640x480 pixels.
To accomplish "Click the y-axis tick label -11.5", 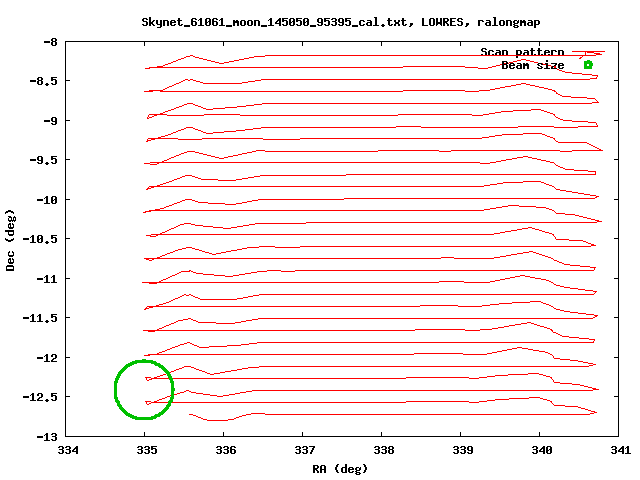I will click(x=40, y=318).
